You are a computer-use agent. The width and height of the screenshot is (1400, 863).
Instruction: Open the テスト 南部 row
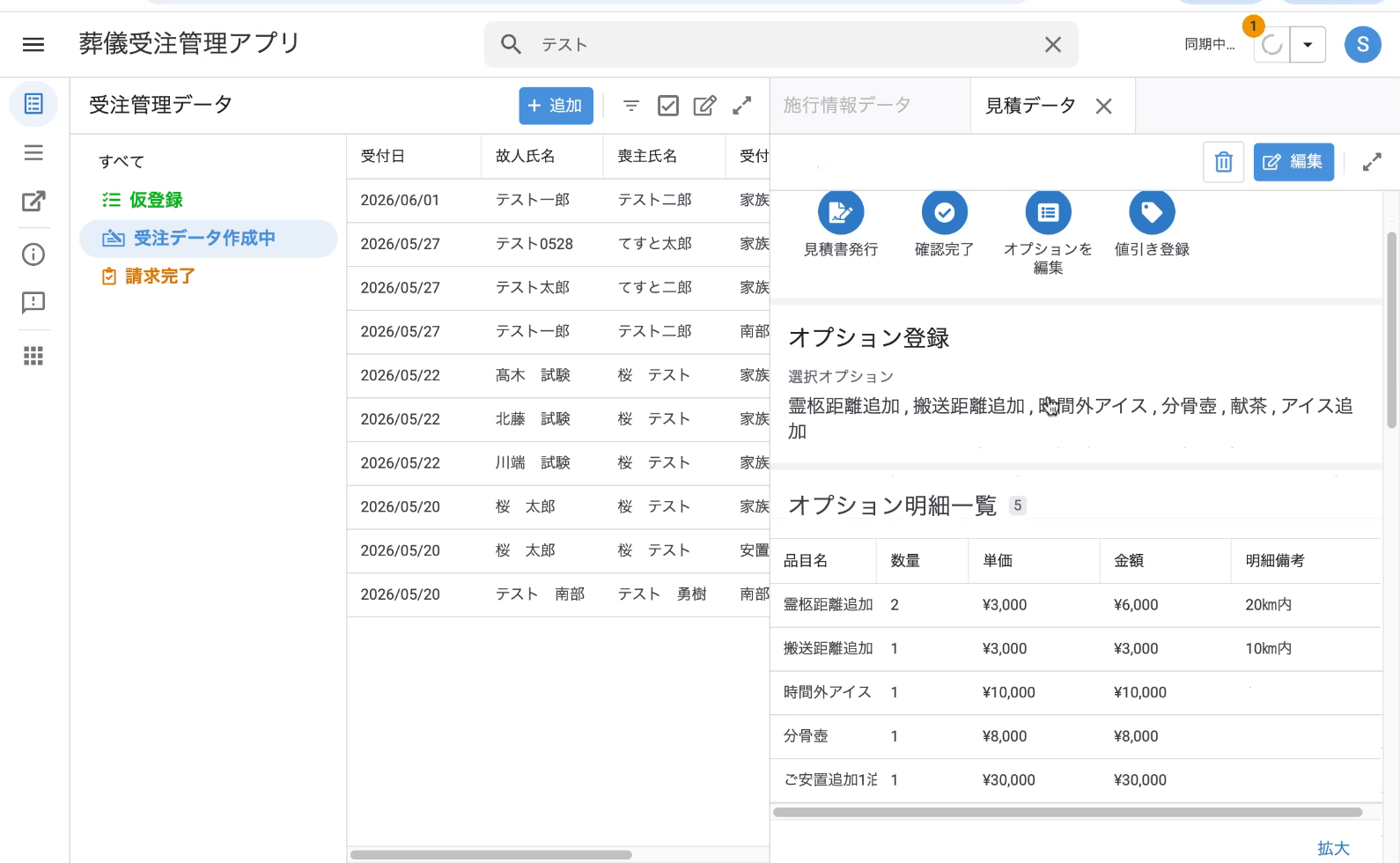point(558,594)
